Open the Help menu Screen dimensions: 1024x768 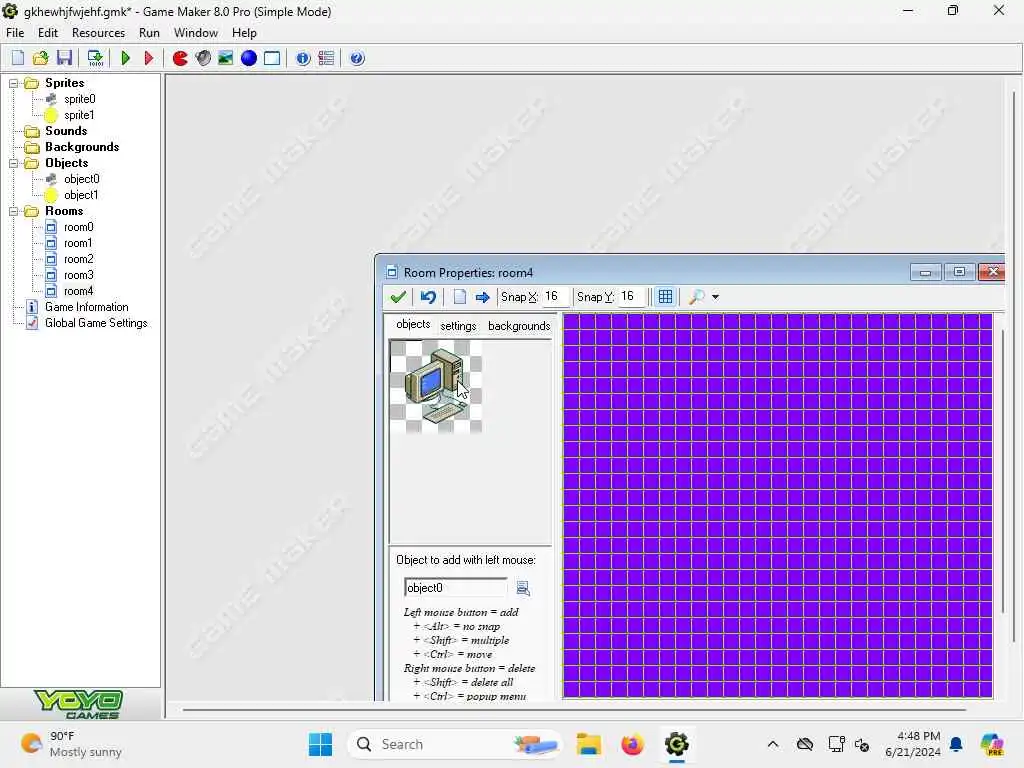[x=244, y=33]
